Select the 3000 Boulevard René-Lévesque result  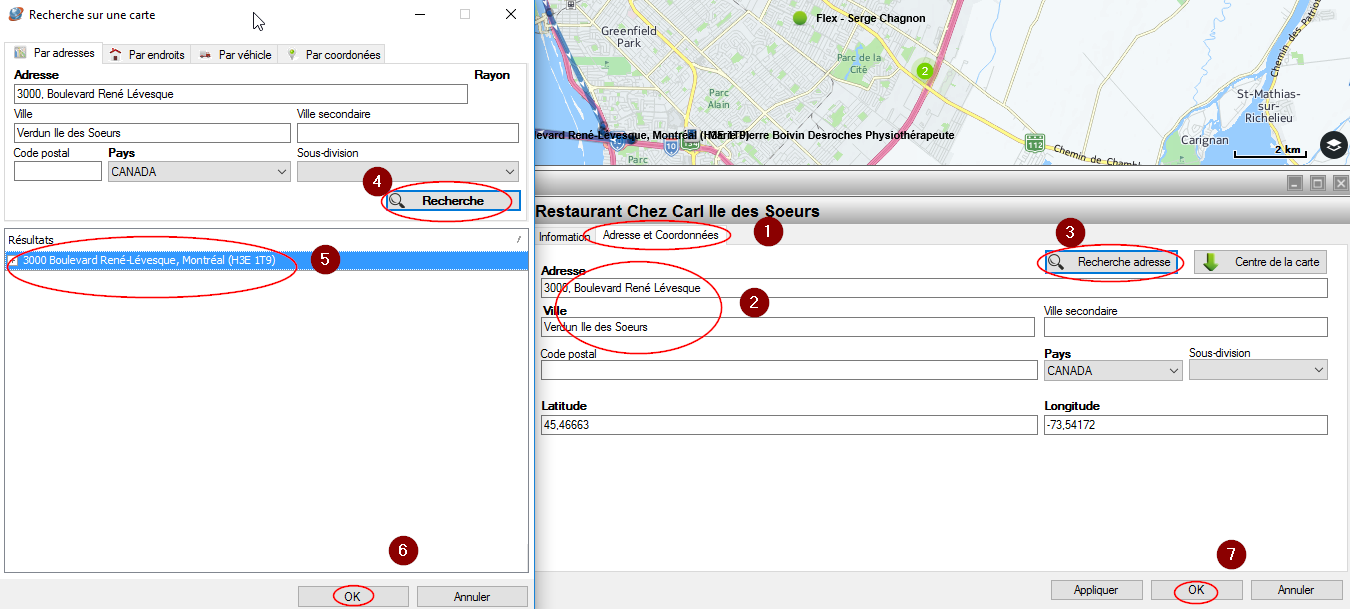pos(148,260)
